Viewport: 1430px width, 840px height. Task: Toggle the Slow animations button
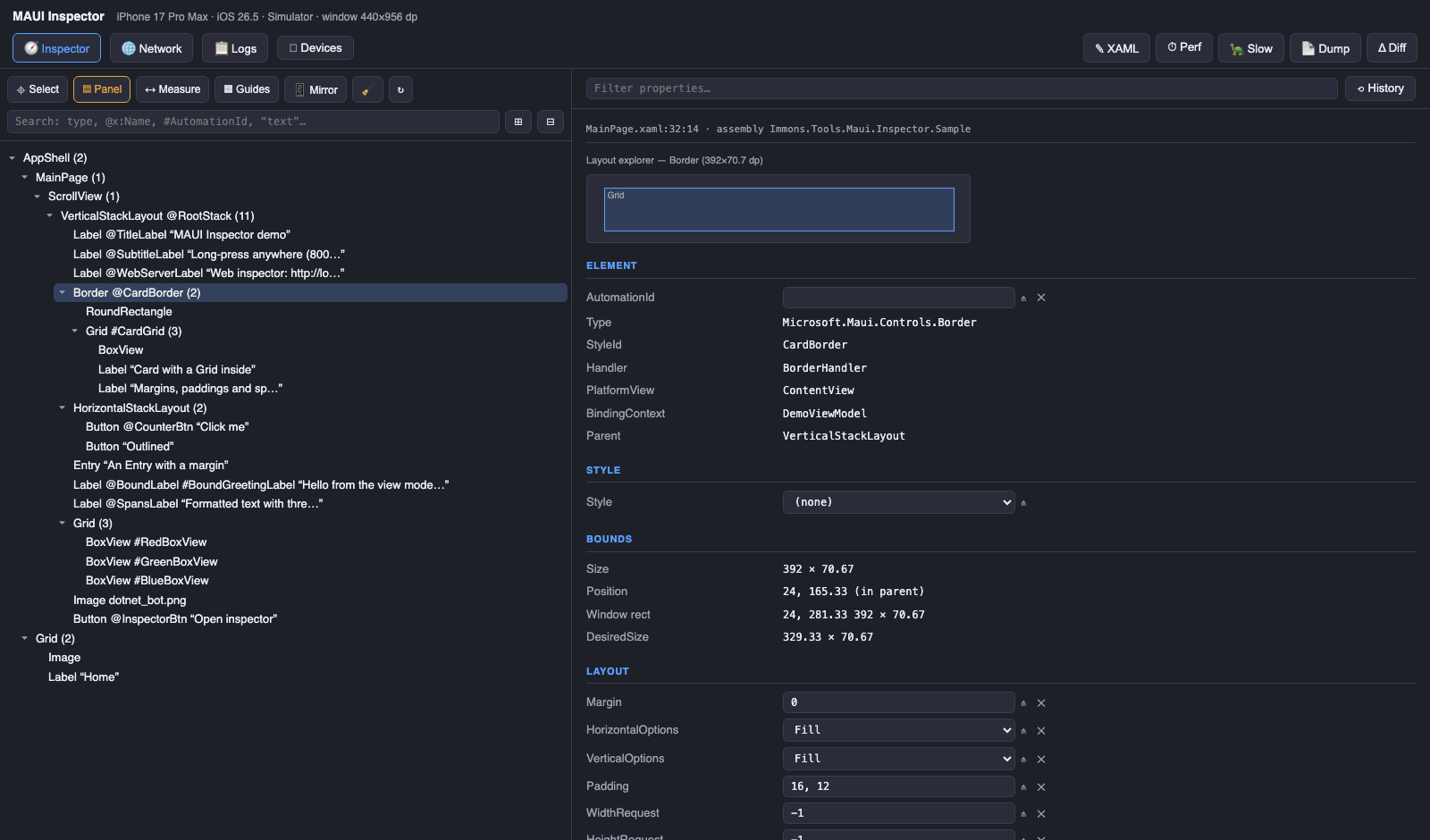[x=1251, y=48]
